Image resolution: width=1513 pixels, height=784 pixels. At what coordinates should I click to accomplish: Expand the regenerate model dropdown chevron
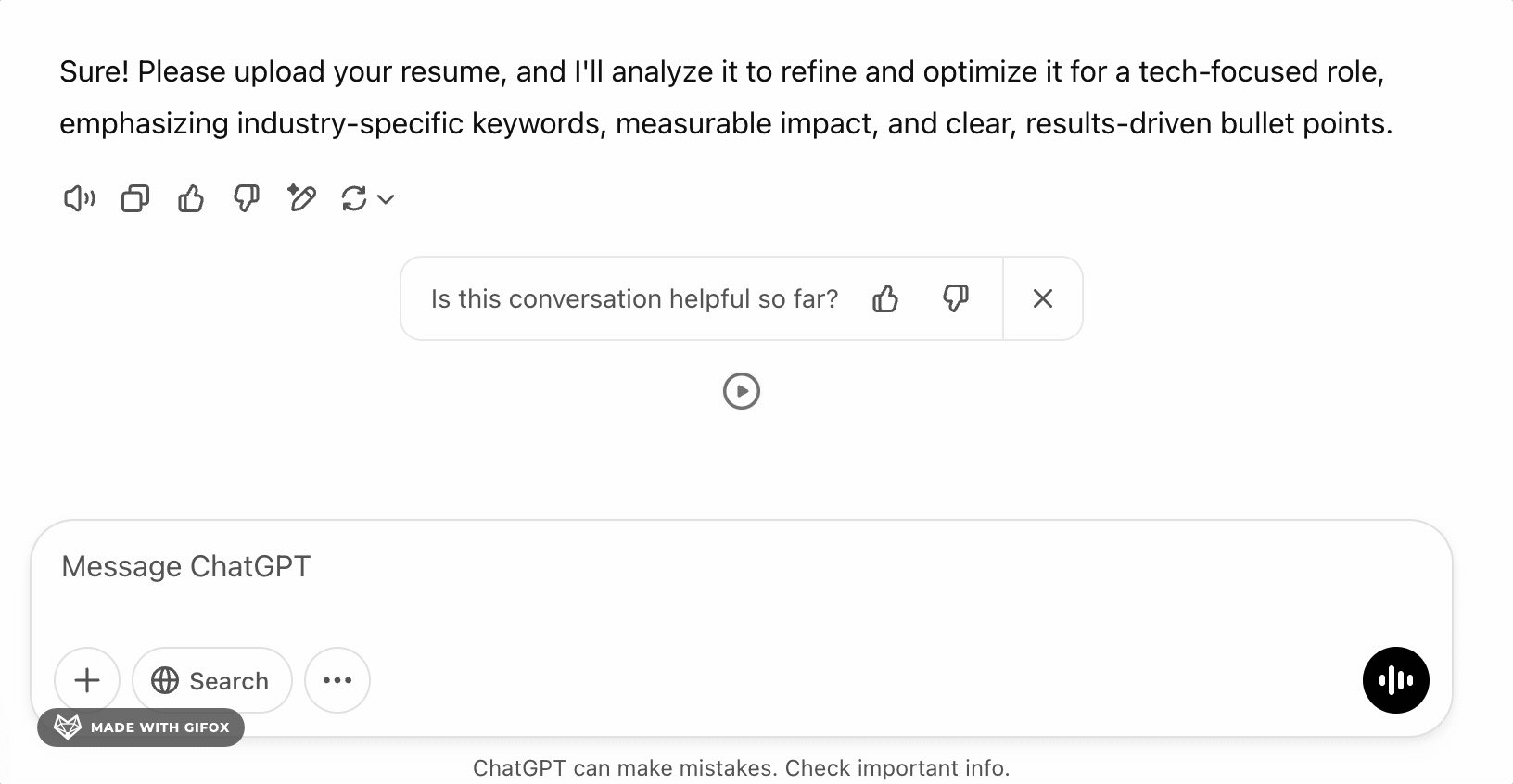386,198
